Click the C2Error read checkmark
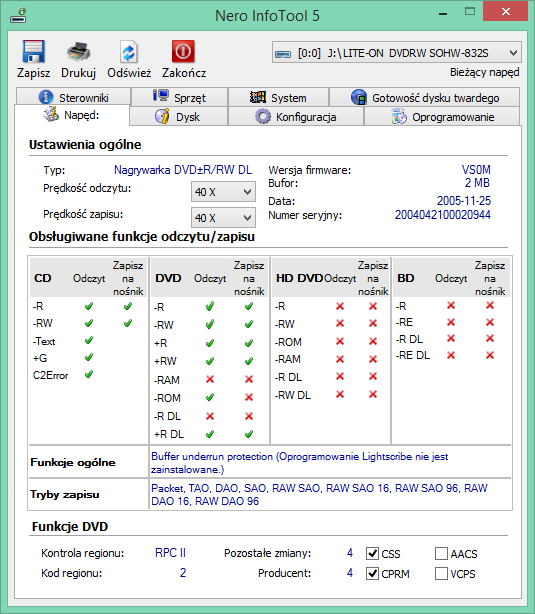 [89, 374]
